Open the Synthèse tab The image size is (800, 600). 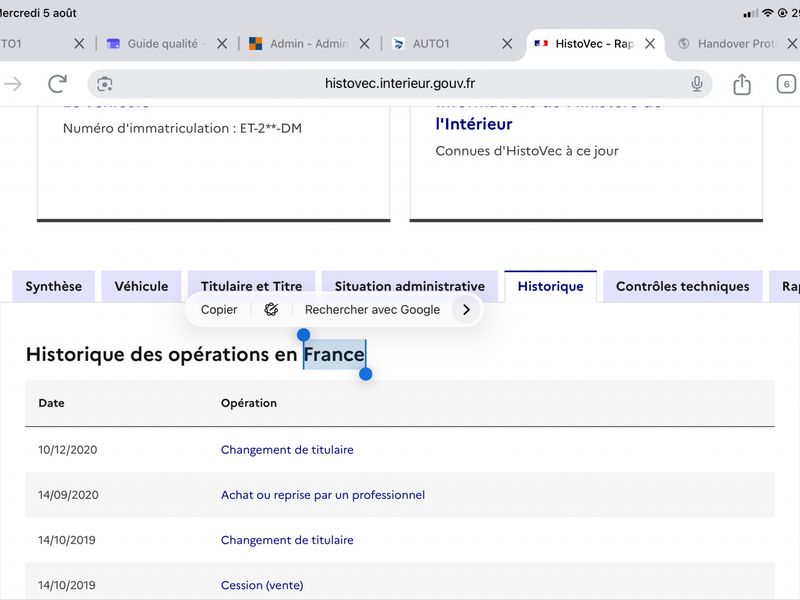coord(54,286)
